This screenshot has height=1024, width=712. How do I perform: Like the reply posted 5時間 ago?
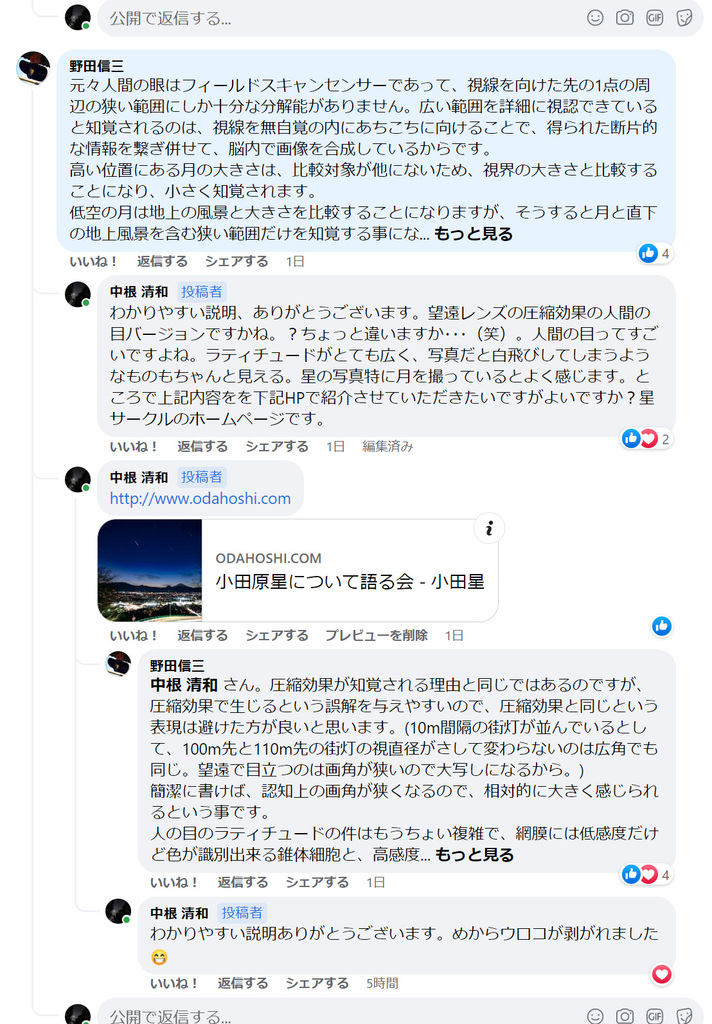[174, 984]
